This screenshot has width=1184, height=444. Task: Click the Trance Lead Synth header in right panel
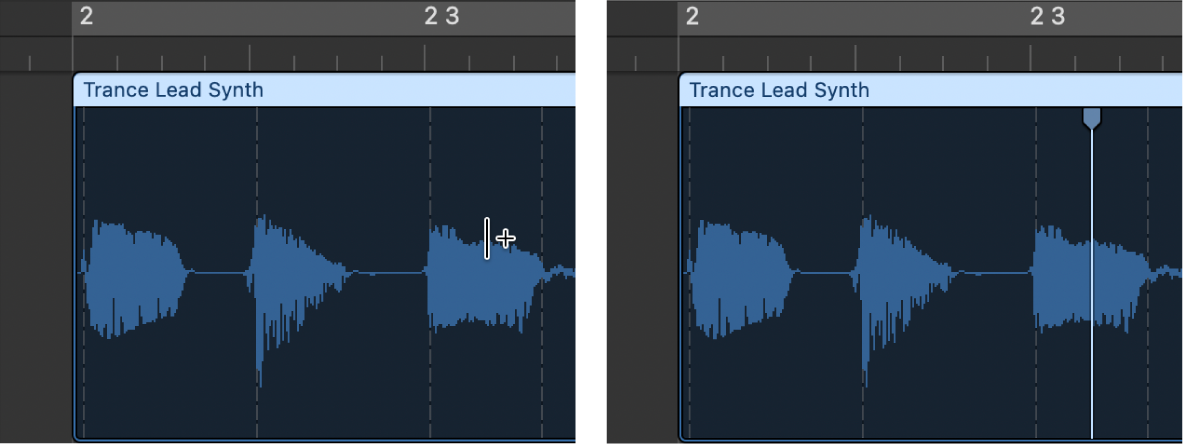point(779,90)
